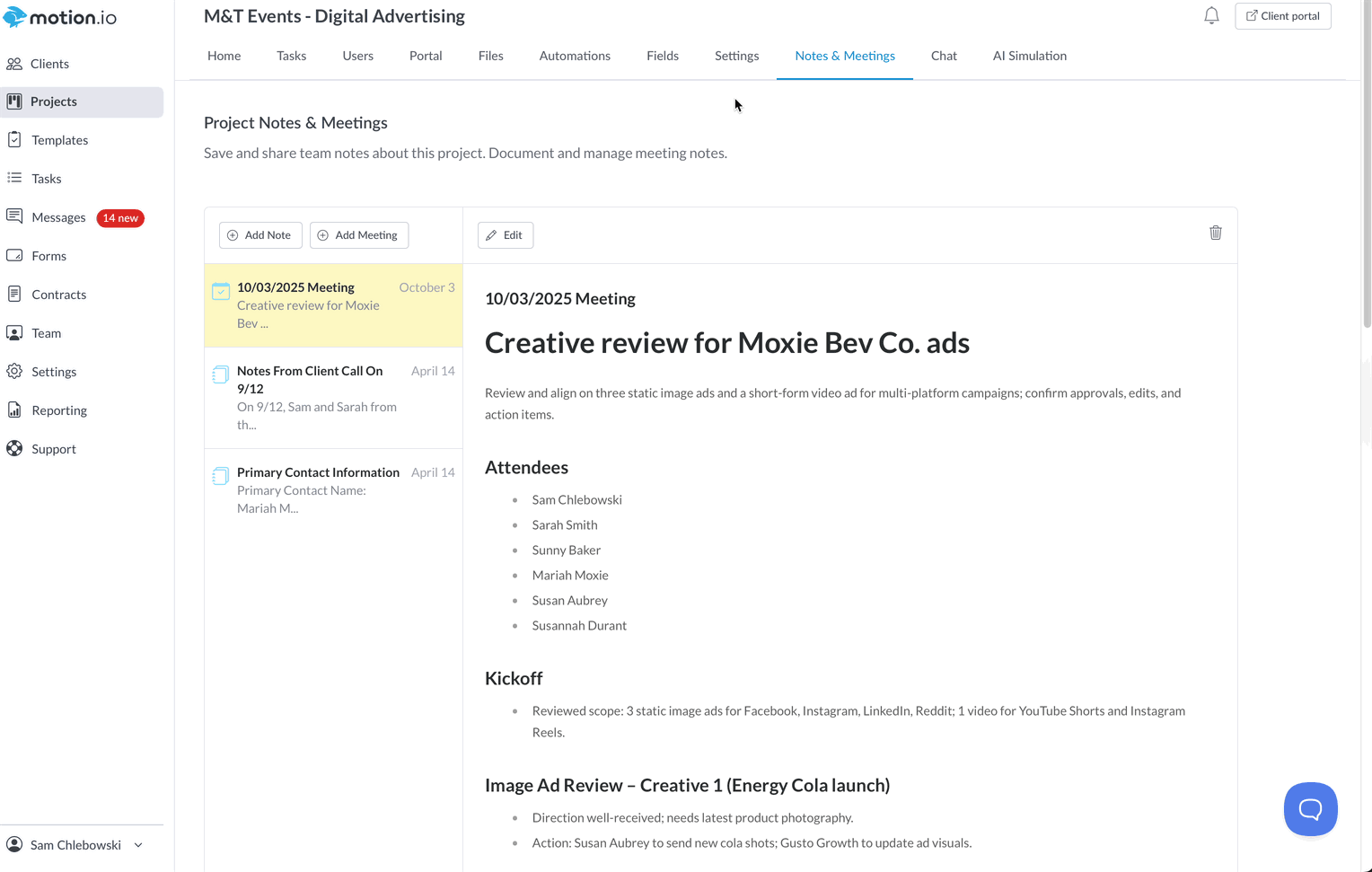Select the Reporting sidebar link
The image size is (1372, 872).
(x=59, y=410)
